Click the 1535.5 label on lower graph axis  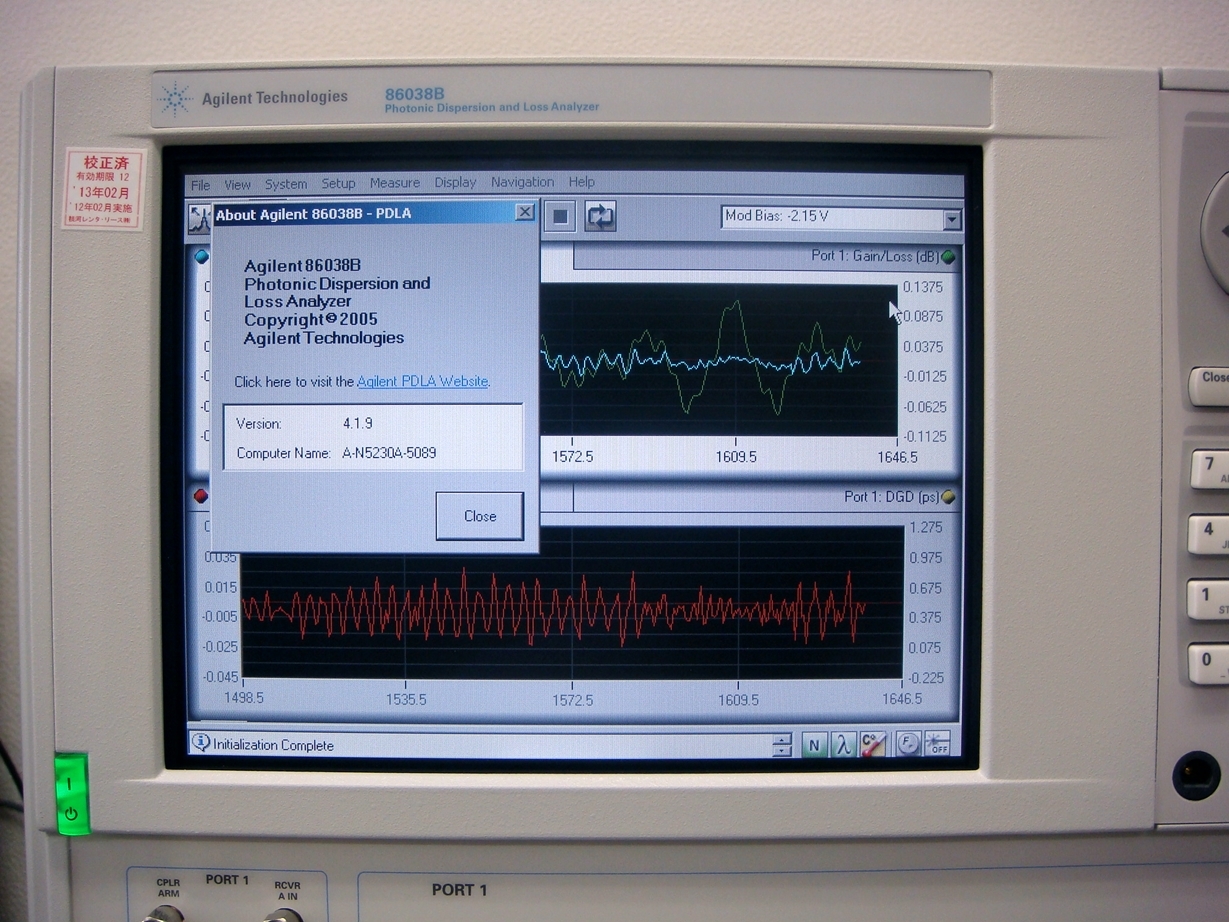pos(406,699)
